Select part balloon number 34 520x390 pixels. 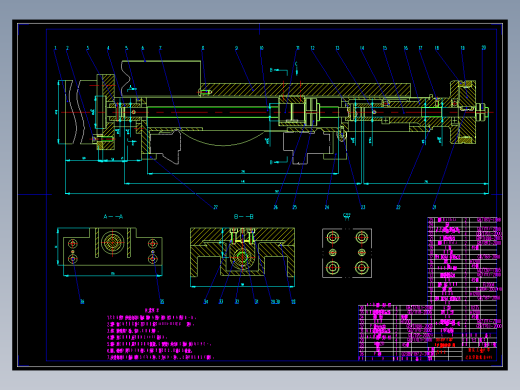206,302
